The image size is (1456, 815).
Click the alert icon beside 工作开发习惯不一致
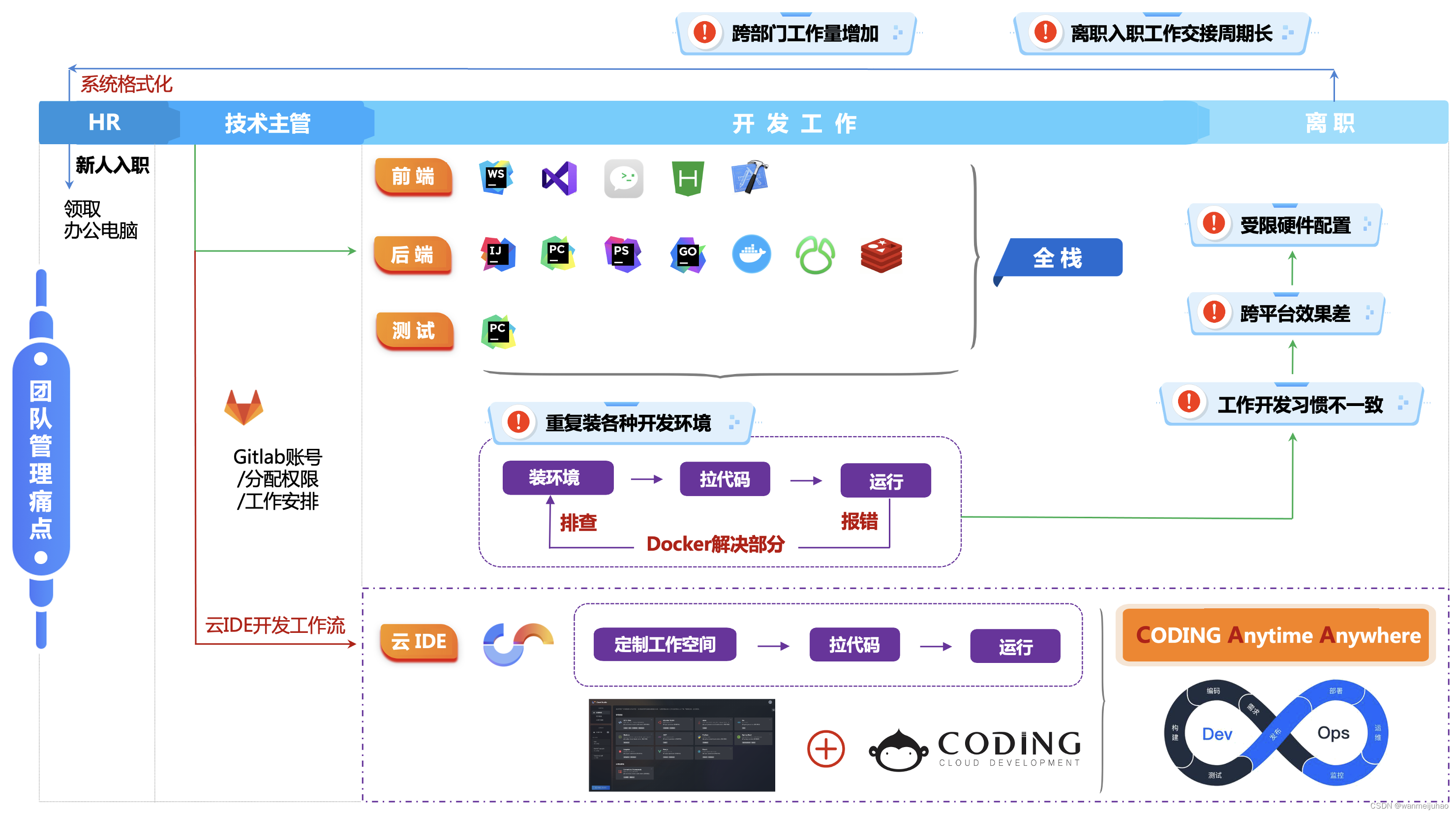point(1189,402)
